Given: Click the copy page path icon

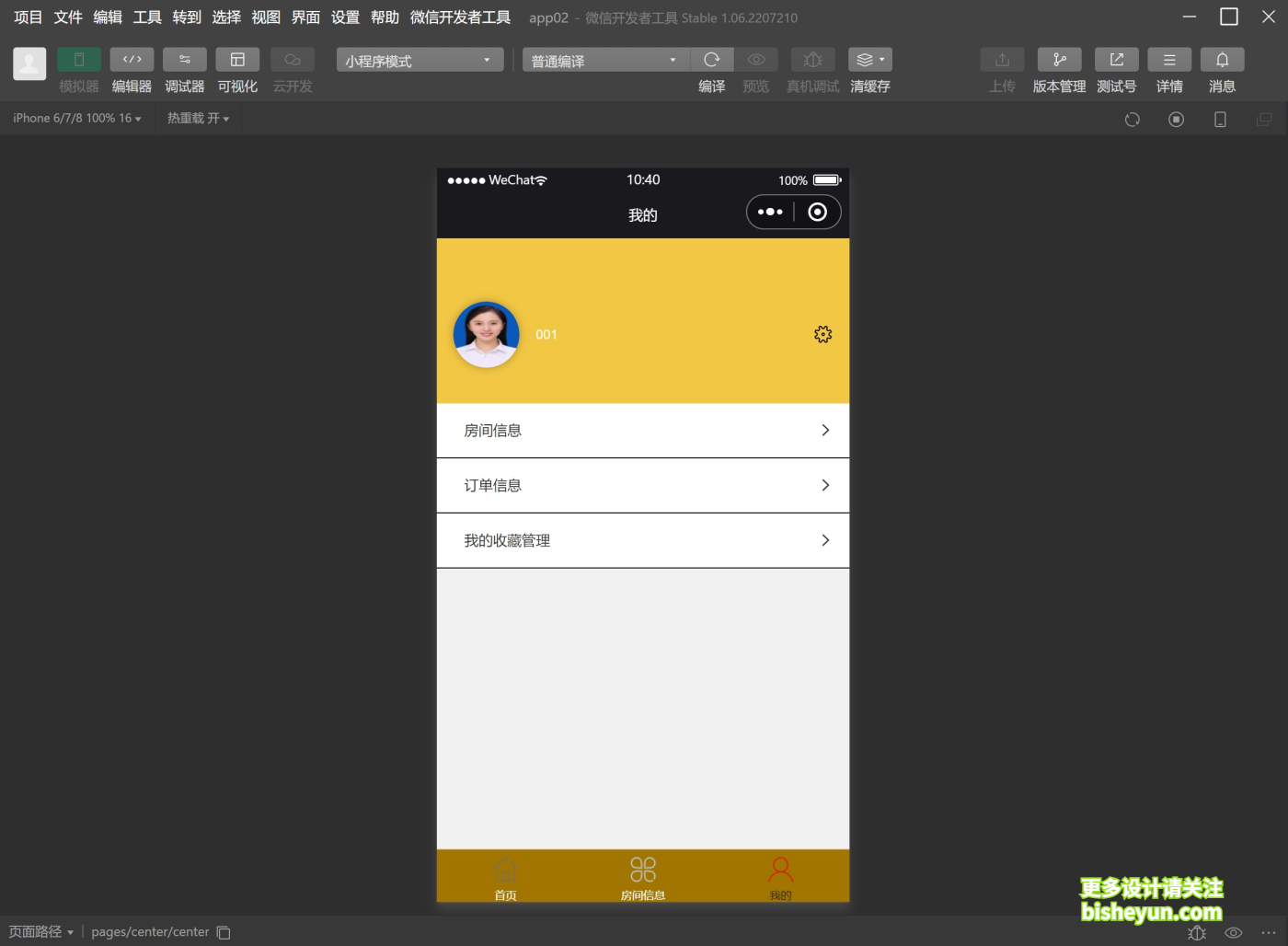Looking at the screenshot, I should point(224,932).
